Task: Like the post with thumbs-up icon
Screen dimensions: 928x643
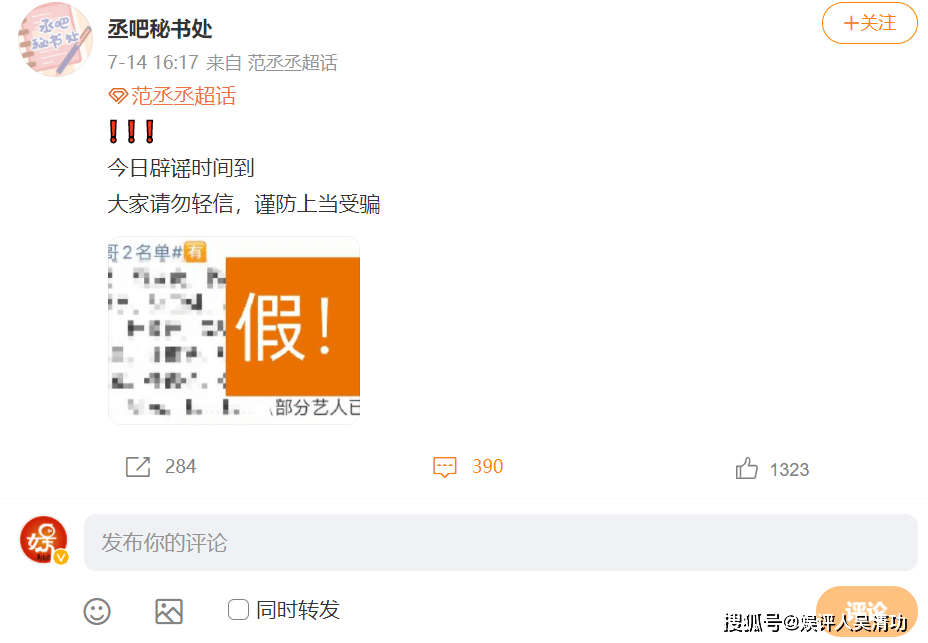Action: click(x=746, y=468)
